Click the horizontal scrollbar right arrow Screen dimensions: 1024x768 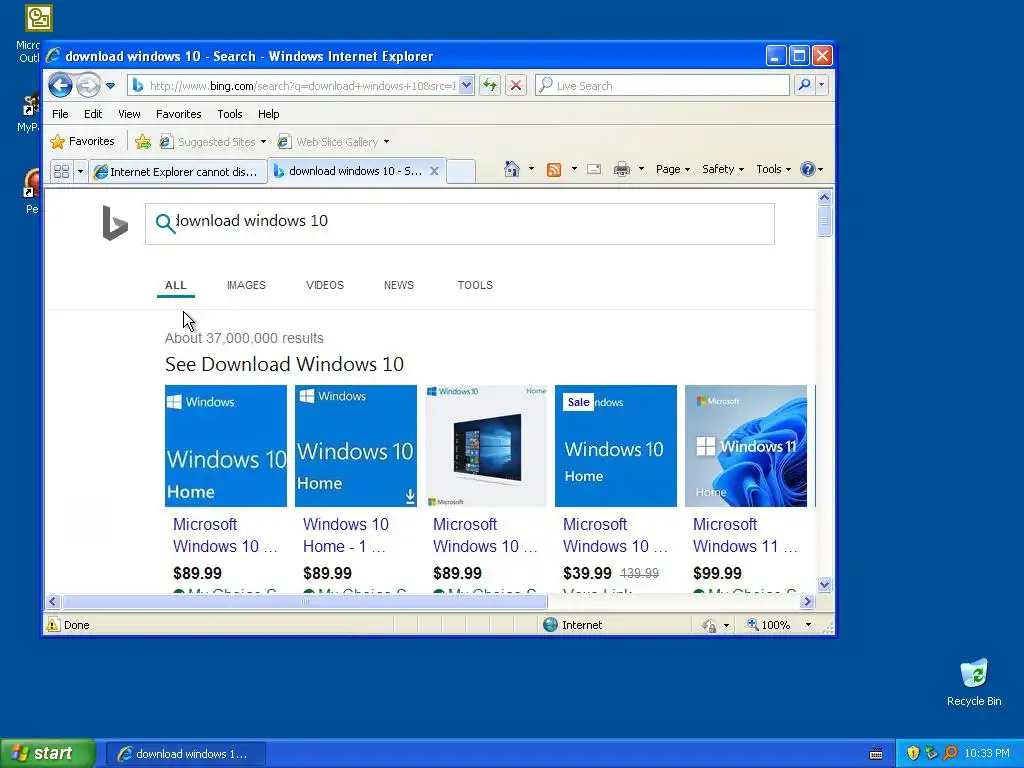(808, 601)
